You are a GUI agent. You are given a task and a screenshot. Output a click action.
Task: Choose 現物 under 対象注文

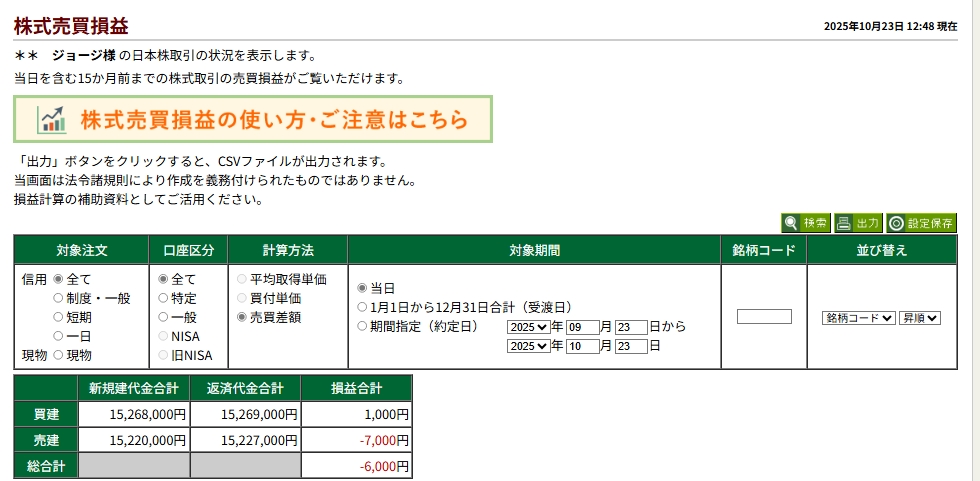pos(58,355)
